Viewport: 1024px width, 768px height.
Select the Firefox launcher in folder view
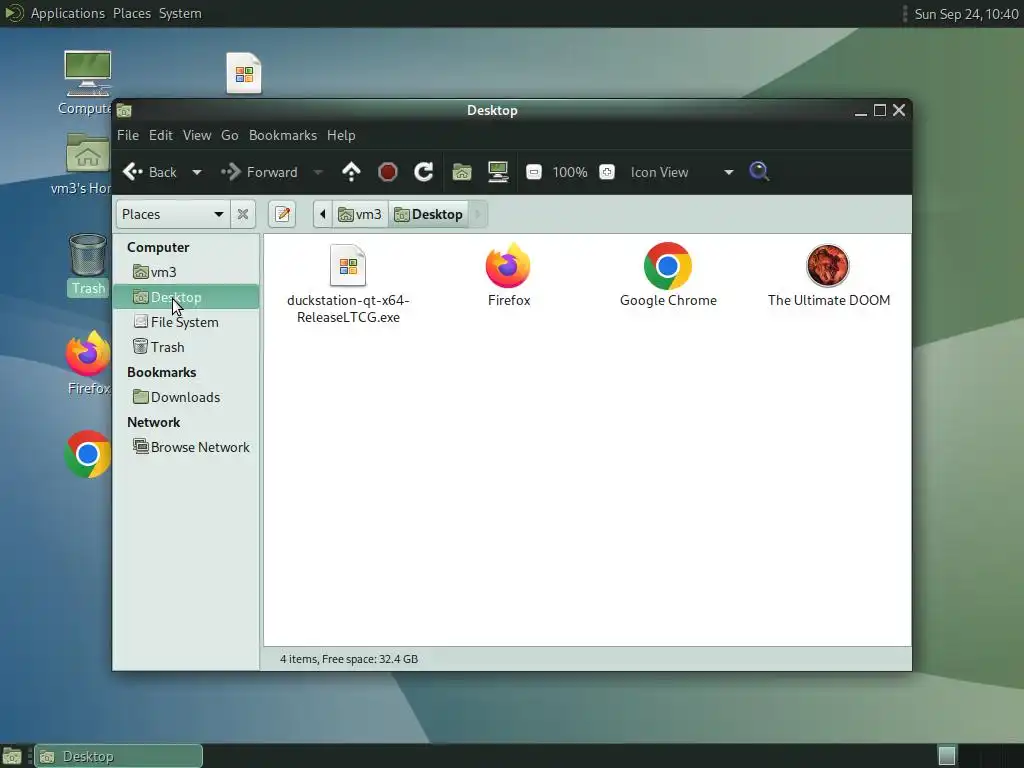508,266
